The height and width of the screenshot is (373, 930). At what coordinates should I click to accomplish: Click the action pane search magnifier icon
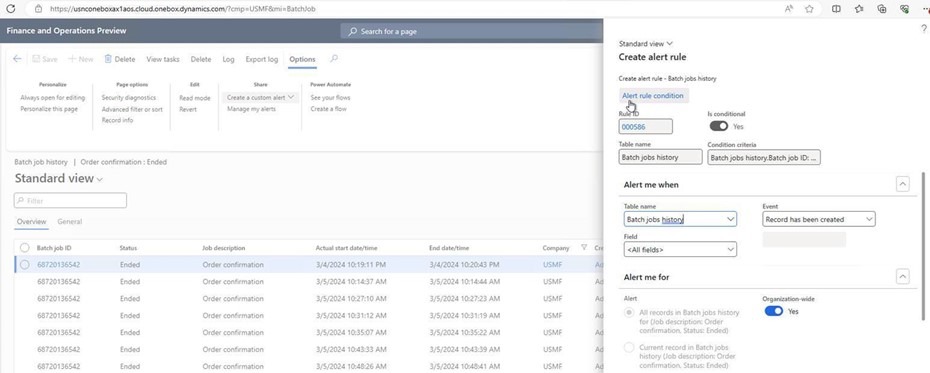coord(335,59)
